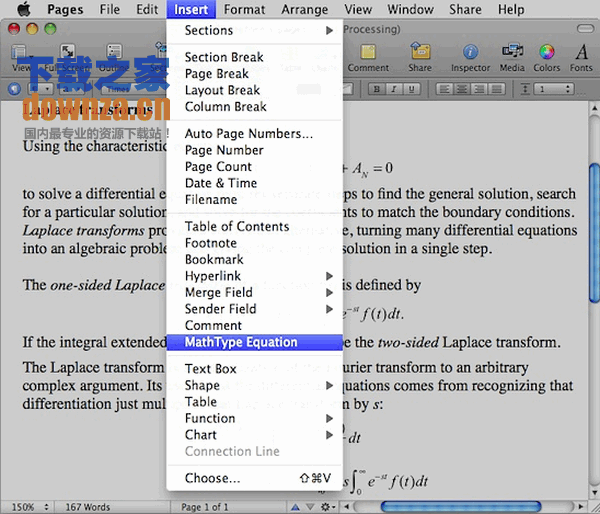The height and width of the screenshot is (514, 600).
Task: Open the Window menu
Action: coord(411,9)
